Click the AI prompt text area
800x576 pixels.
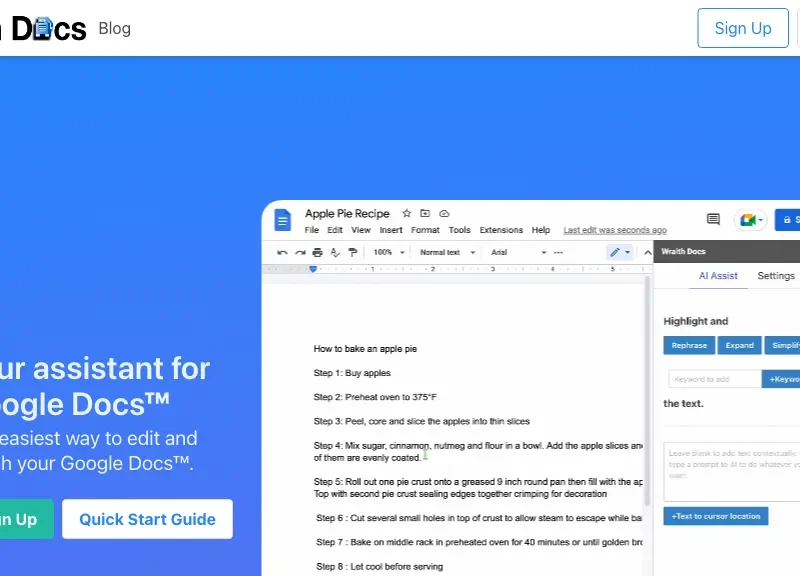tap(732, 472)
